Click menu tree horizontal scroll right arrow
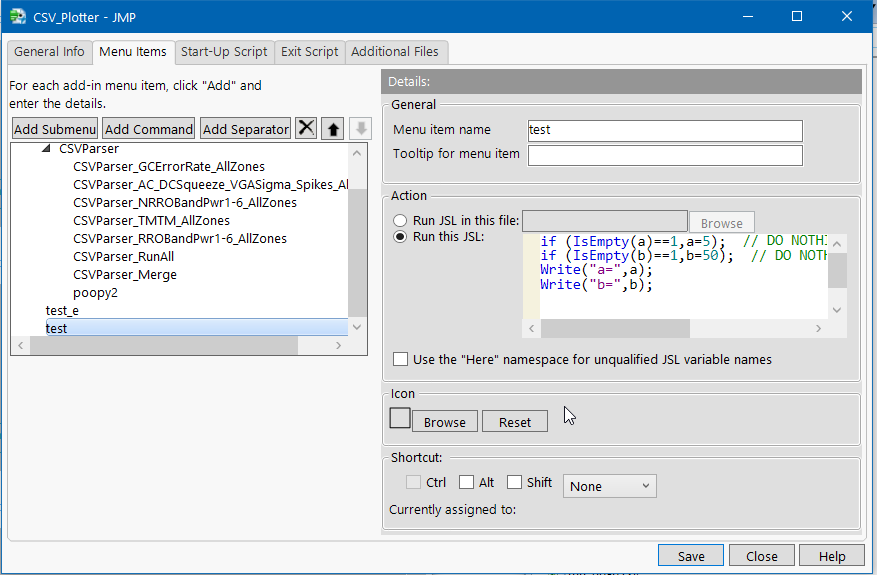This screenshot has width=877, height=575. [x=338, y=346]
